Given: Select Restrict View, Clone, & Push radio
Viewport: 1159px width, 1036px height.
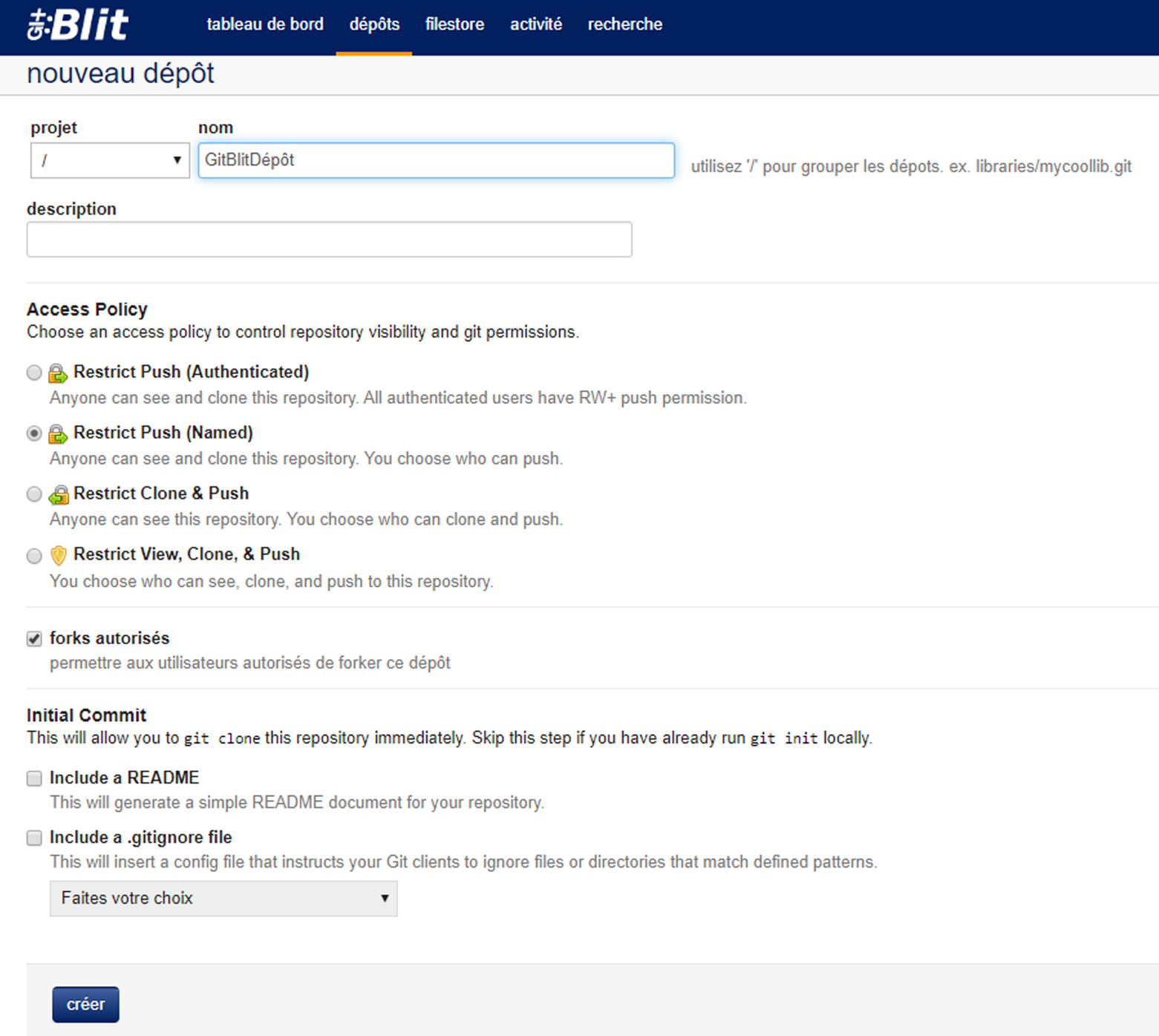Looking at the screenshot, I should click(x=34, y=556).
